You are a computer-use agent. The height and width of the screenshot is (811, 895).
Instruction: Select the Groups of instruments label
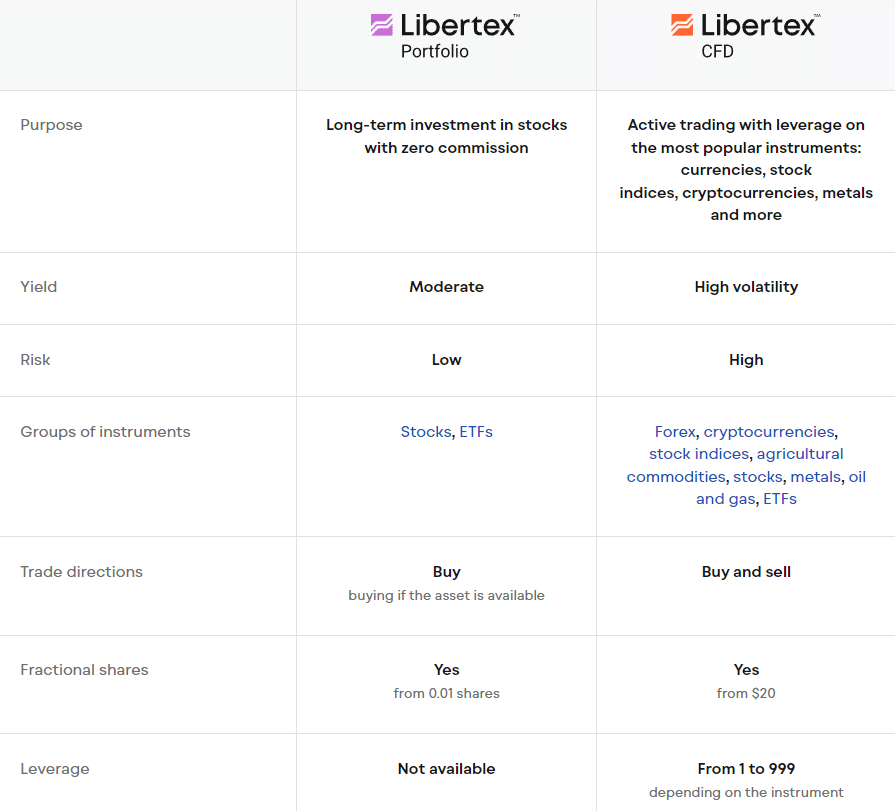click(x=105, y=432)
